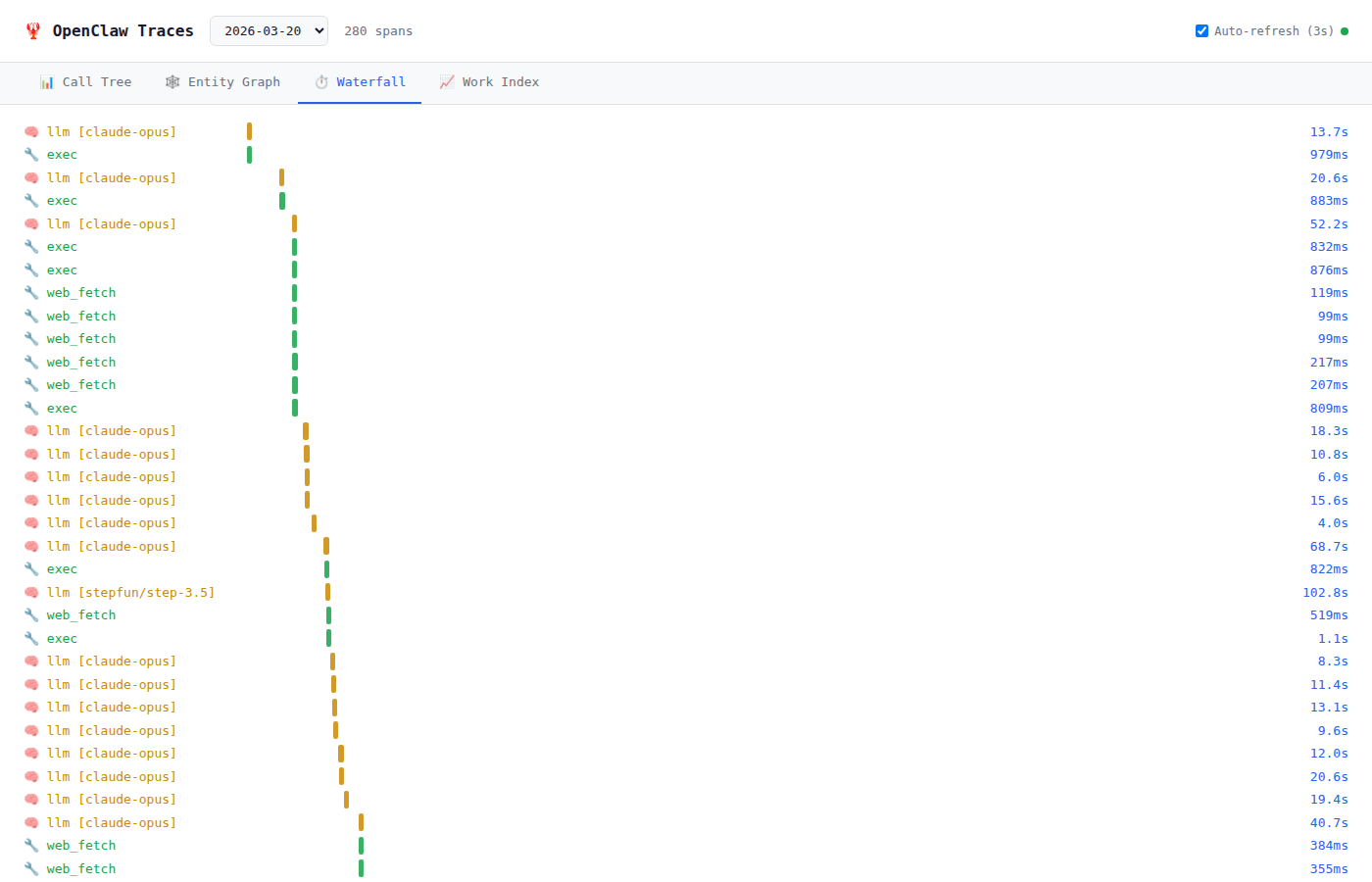Click the brain icon beside the 13.7s llm row
This screenshot has width=1372, height=882.
(31, 132)
